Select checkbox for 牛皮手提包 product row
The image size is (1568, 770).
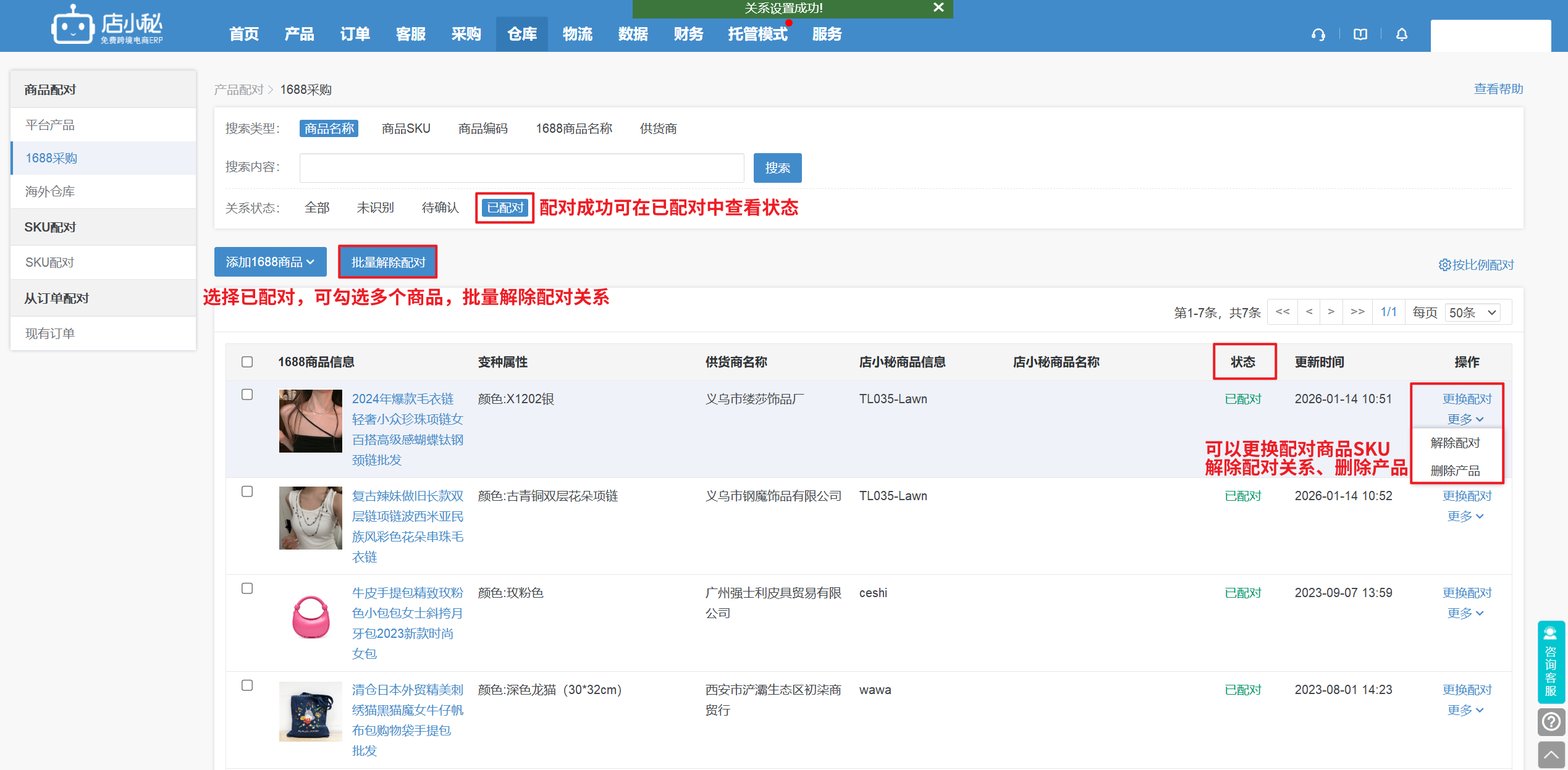tap(247, 588)
